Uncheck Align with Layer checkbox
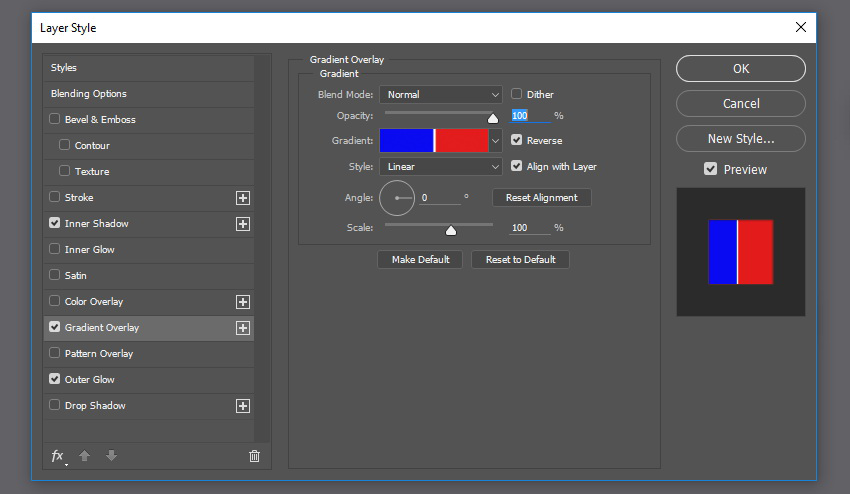 pyautogui.click(x=517, y=166)
